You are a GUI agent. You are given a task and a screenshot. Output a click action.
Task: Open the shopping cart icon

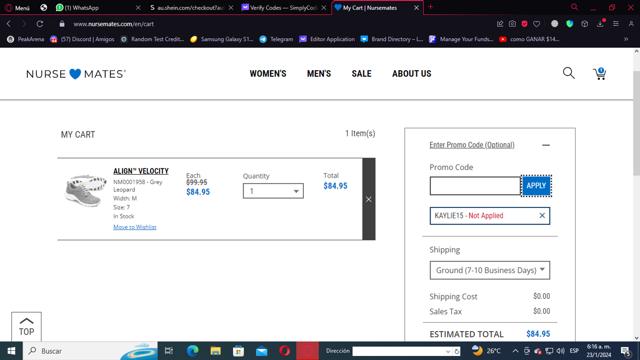tap(600, 73)
